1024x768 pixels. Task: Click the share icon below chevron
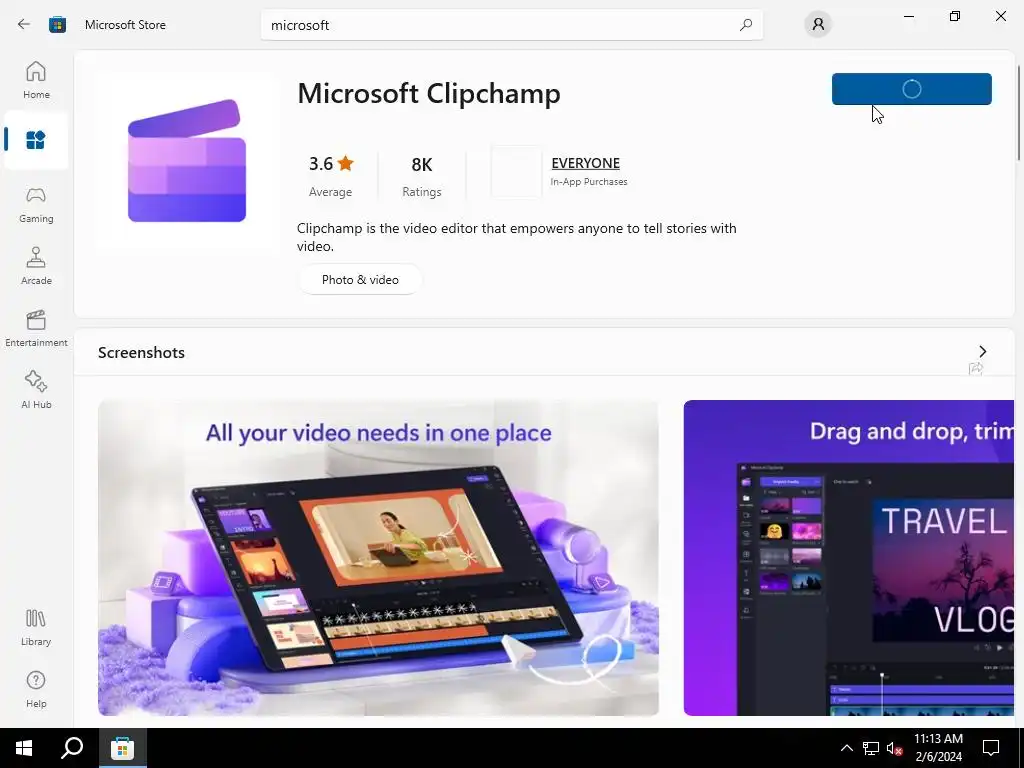(976, 369)
